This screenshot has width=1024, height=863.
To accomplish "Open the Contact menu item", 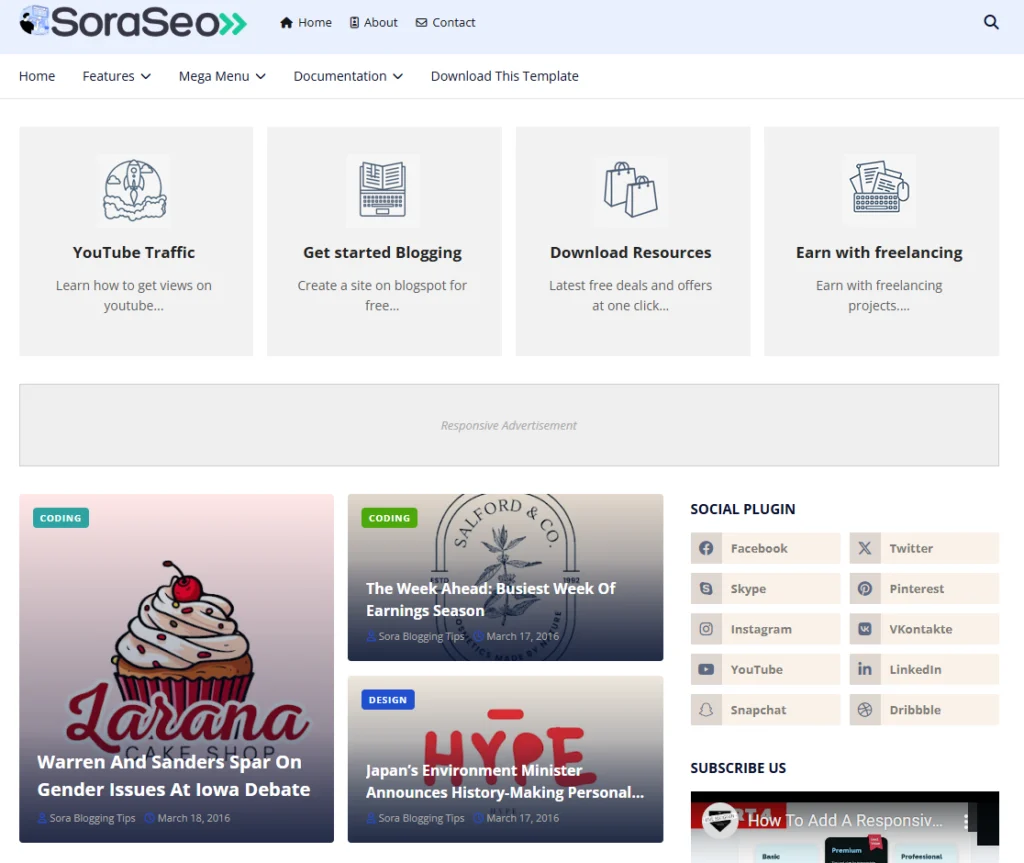I will (445, 22).
